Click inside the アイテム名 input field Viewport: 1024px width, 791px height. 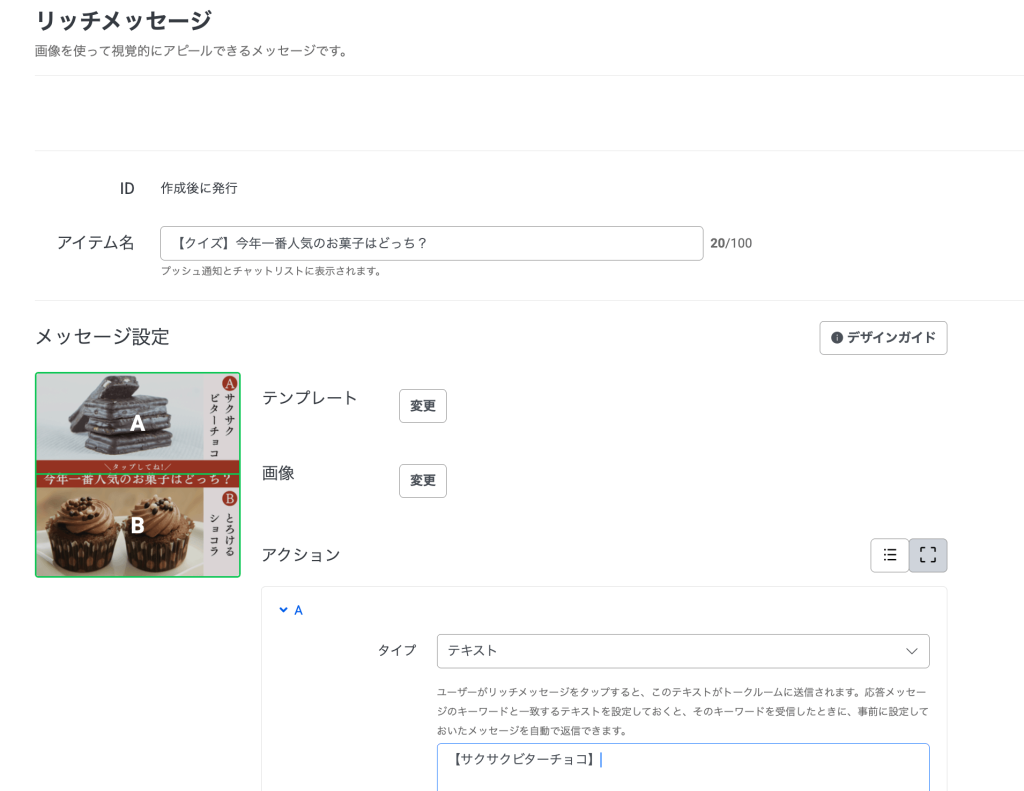(x=431, y=243)
